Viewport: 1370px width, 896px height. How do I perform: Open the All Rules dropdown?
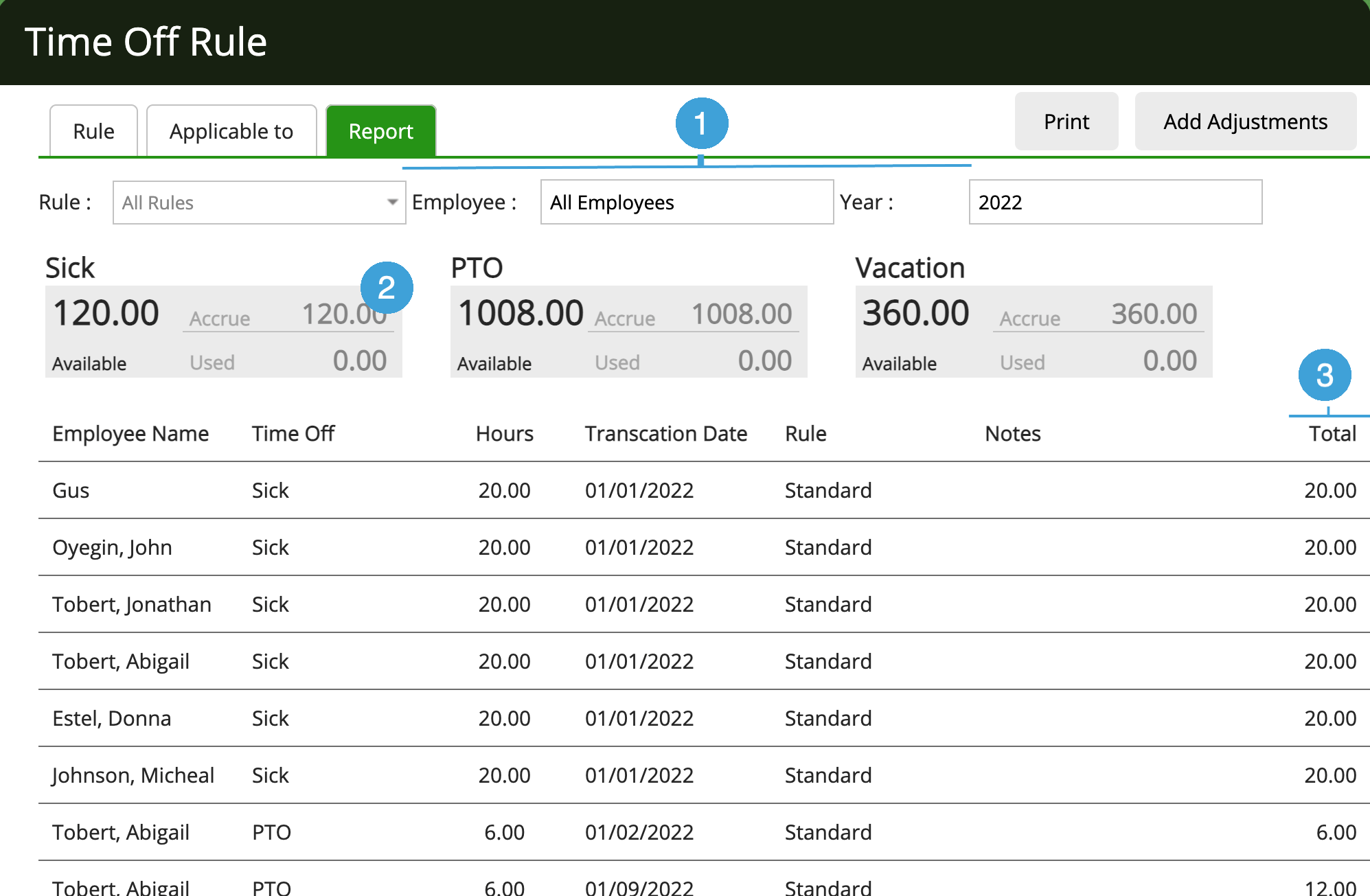point(260,203)
